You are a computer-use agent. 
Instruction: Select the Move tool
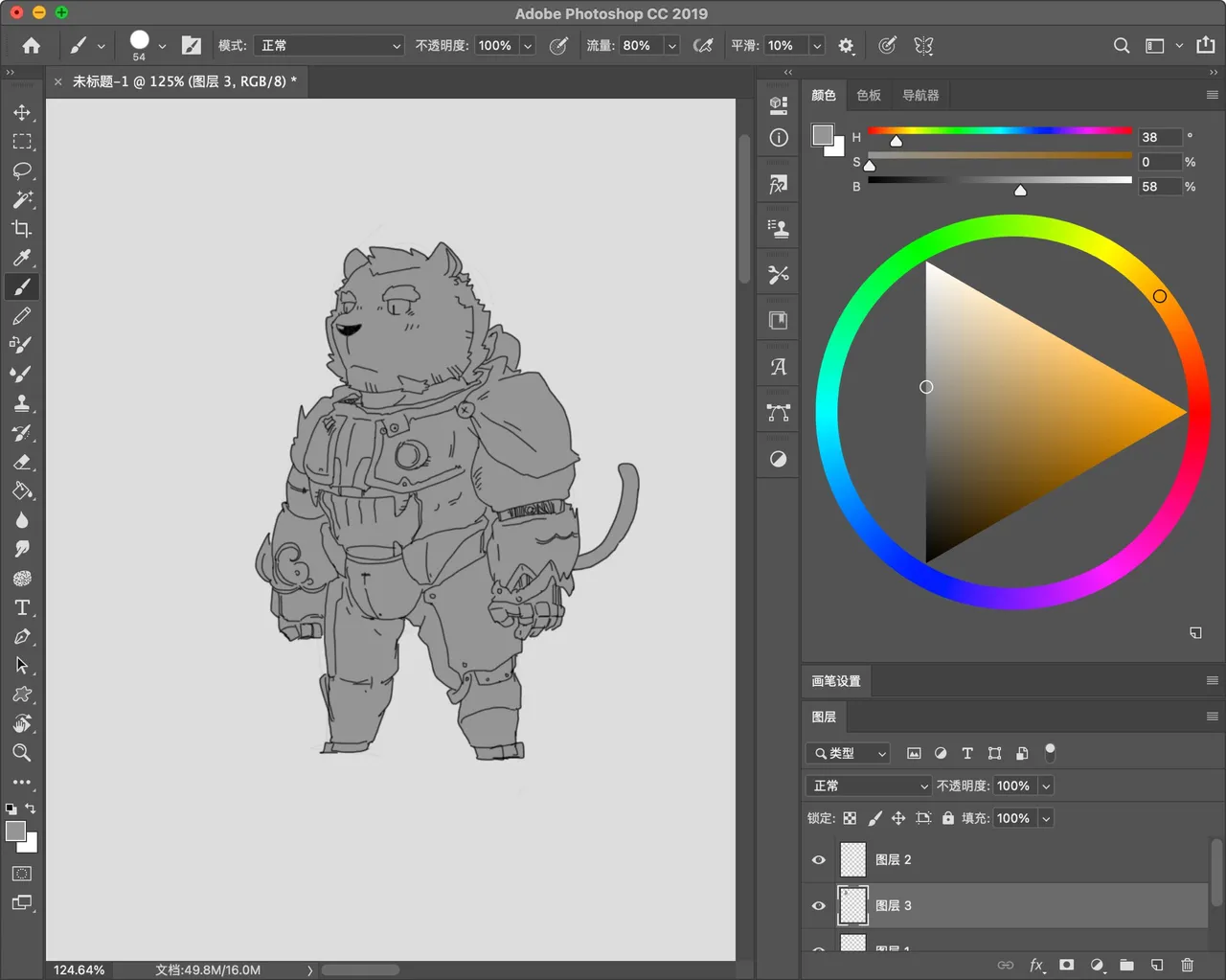(x=22, y=112)
